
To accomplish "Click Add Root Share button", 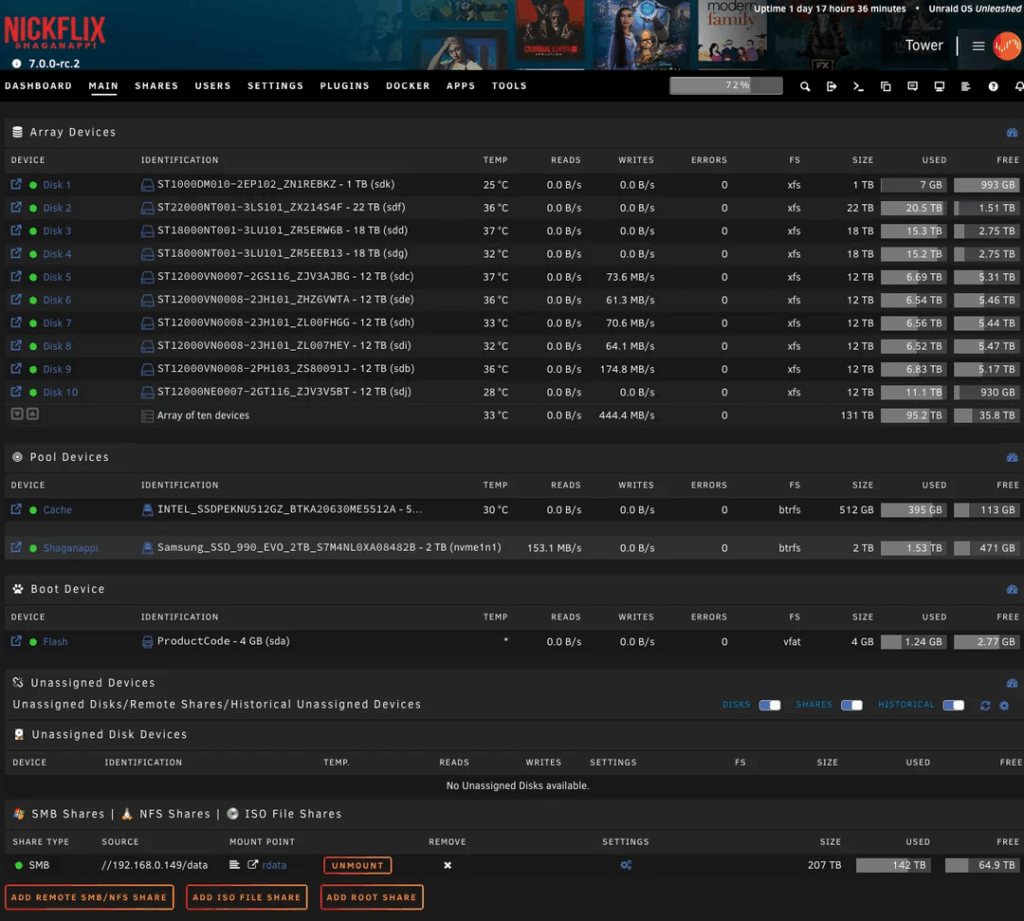I will [372, 897].
